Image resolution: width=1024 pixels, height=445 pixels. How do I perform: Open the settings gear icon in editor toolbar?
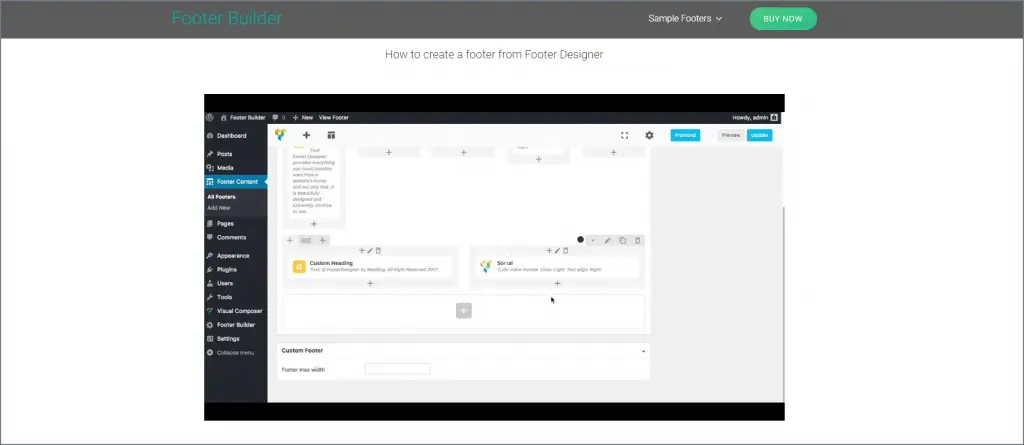coord(649,135)
